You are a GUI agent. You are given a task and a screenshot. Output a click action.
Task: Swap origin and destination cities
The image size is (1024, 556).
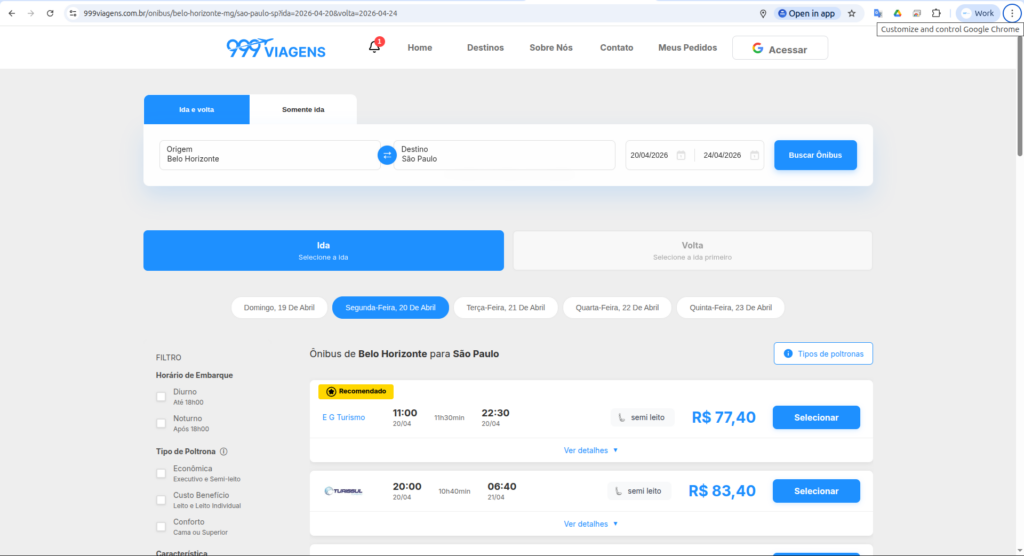pyautogui.click(x=387, y=155)
